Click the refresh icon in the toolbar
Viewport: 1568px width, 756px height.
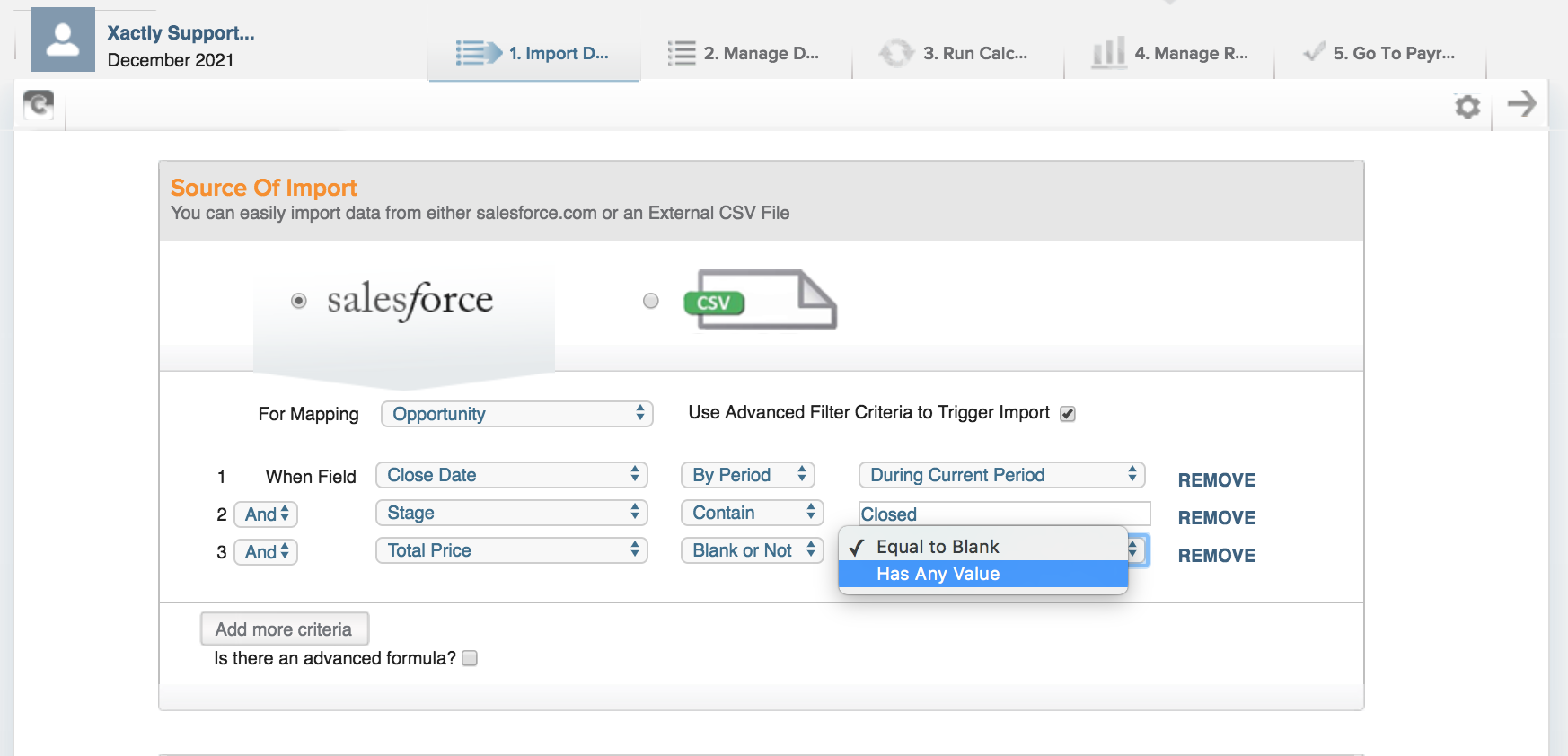[x=39, y=105]
